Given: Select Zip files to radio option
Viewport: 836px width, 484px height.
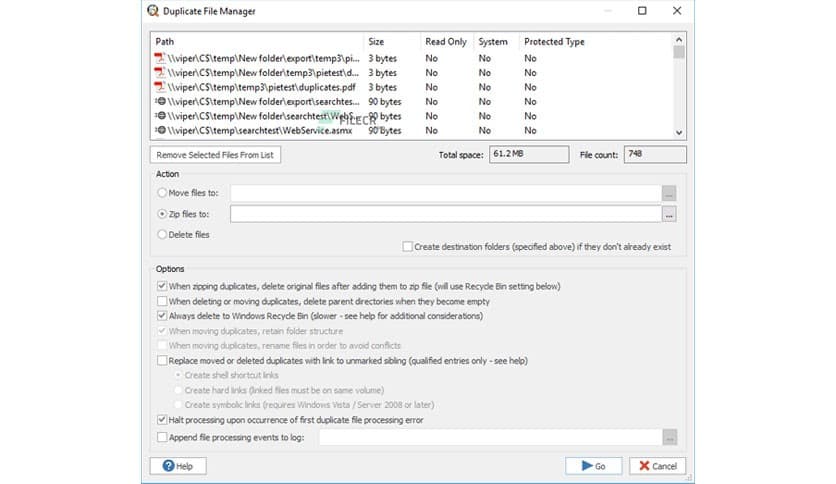Looking at the screenshot, I should (x=162, y=214).
